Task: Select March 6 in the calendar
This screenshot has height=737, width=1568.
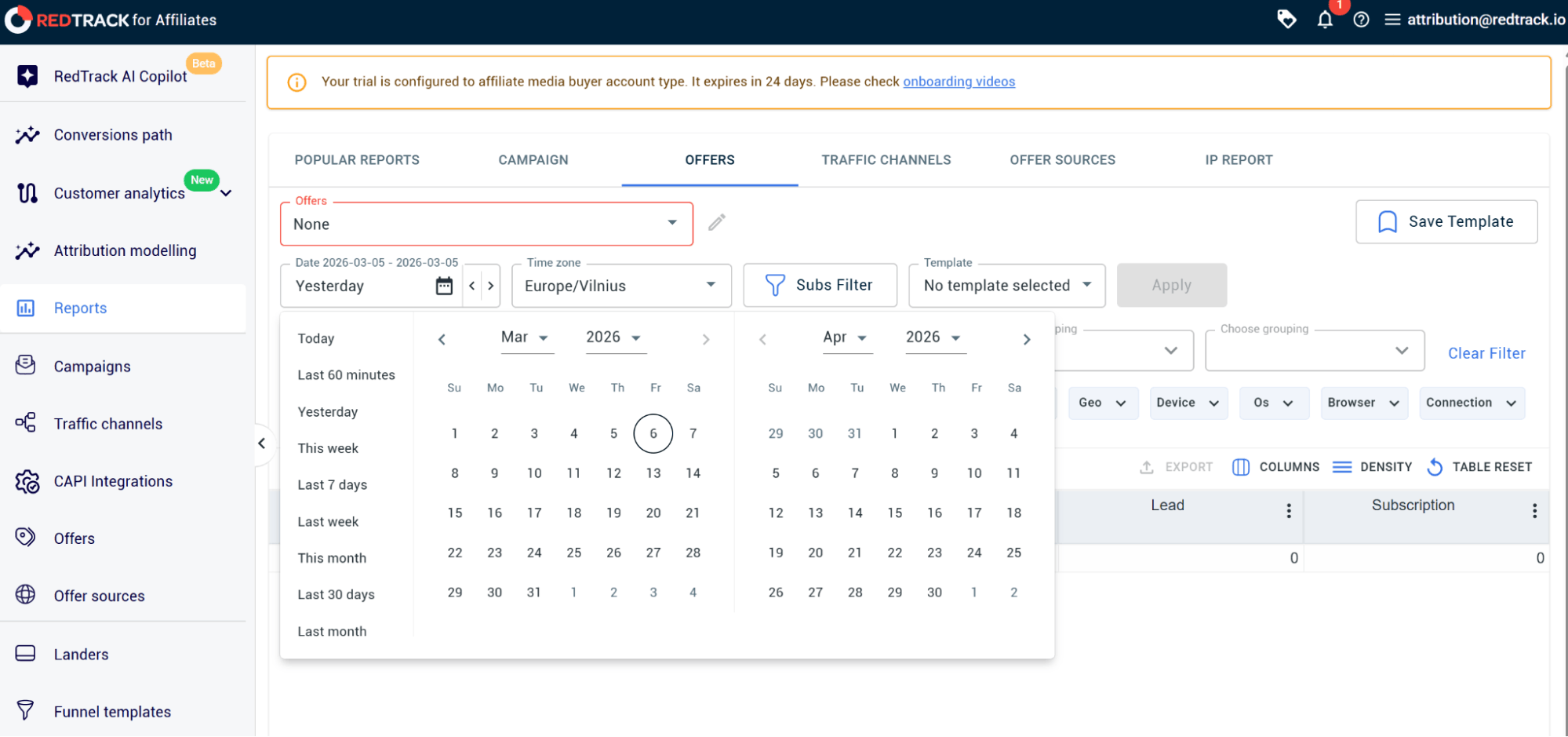Action: pyautogui.click(x=653, y=433)
